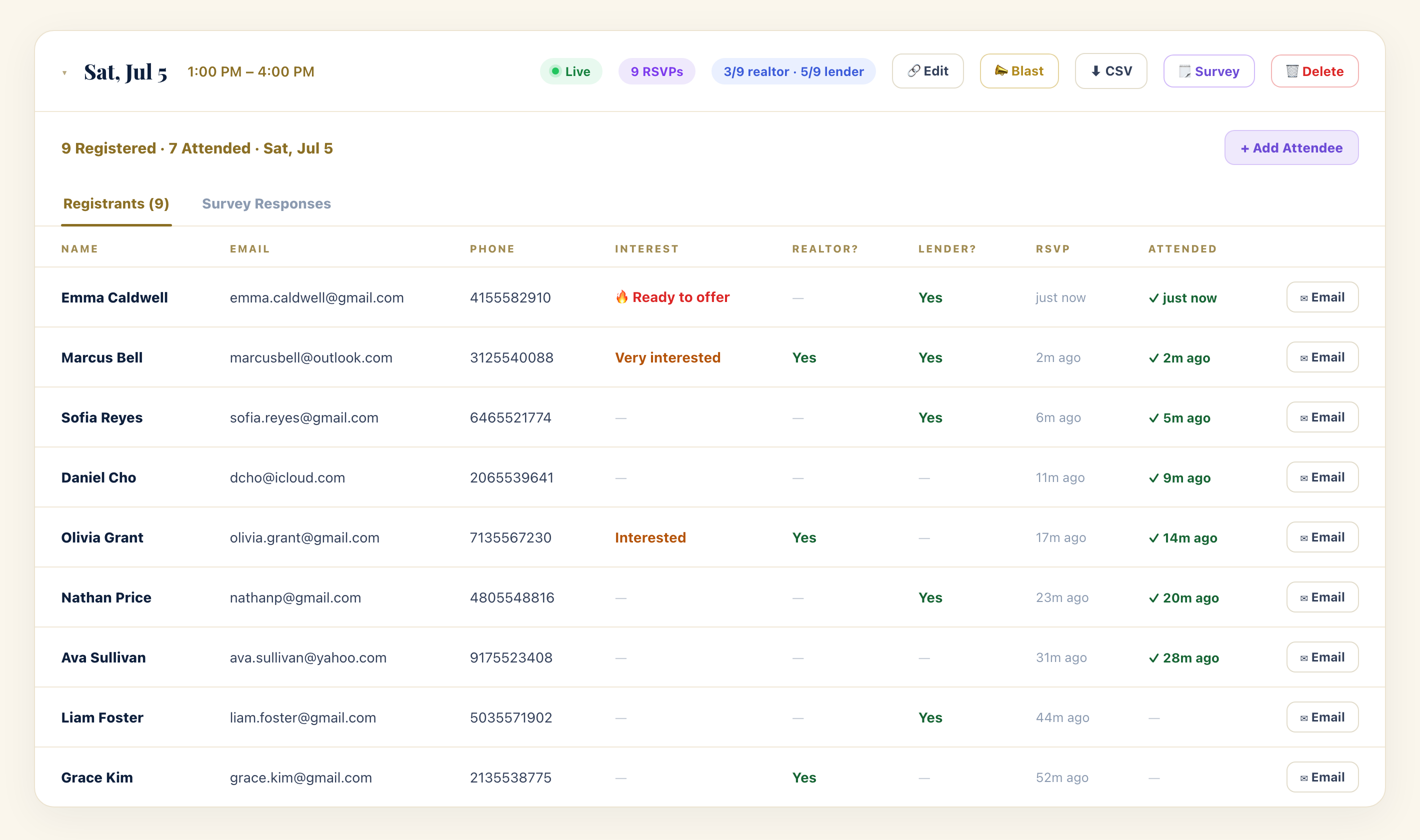Select the Sofia Reyes name cell

pyautogui.click(x=102, y=417)
